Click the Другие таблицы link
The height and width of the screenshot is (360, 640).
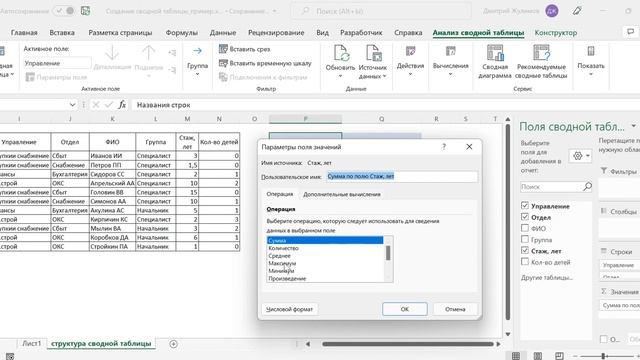[547, 278]
